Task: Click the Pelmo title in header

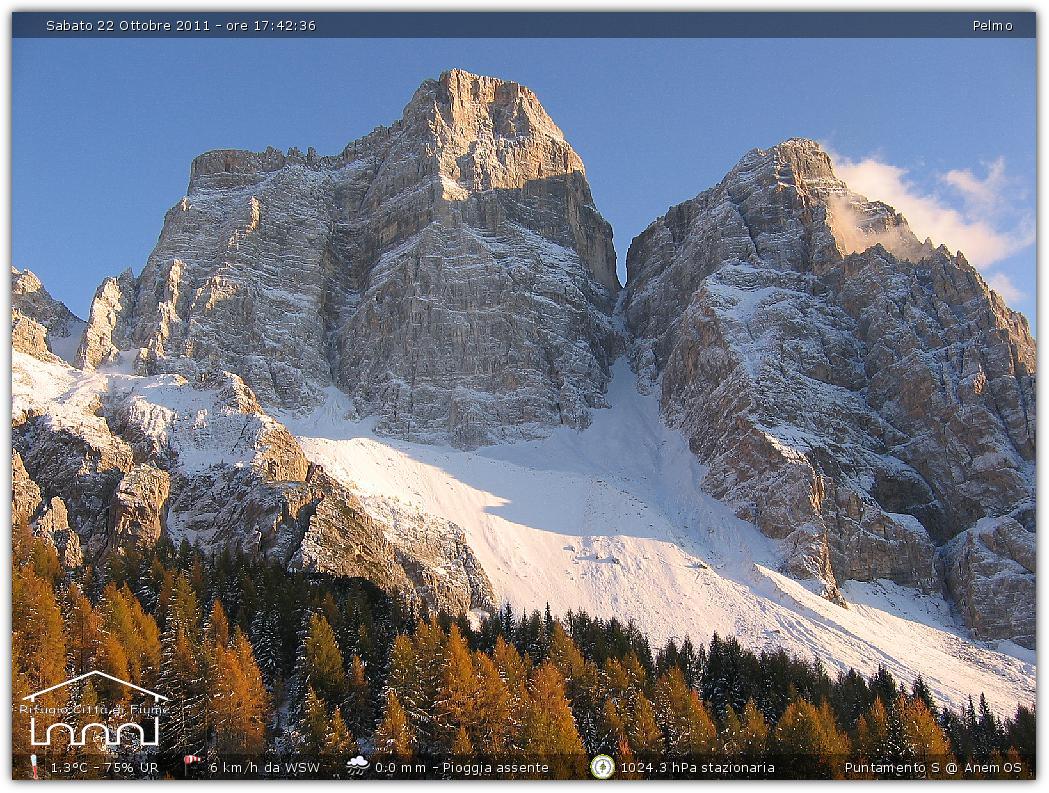Action: click(x=992, y=26)
